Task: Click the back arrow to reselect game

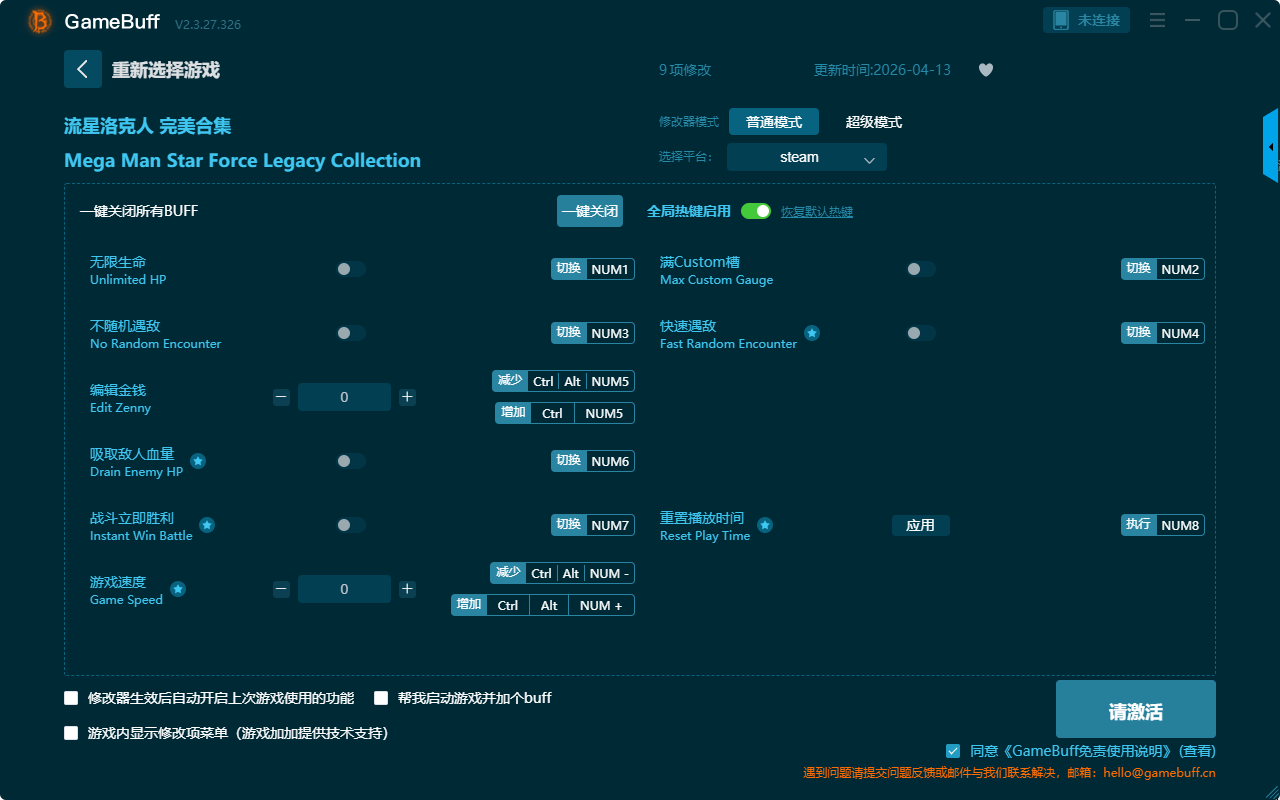Action: tap(82, 69)
